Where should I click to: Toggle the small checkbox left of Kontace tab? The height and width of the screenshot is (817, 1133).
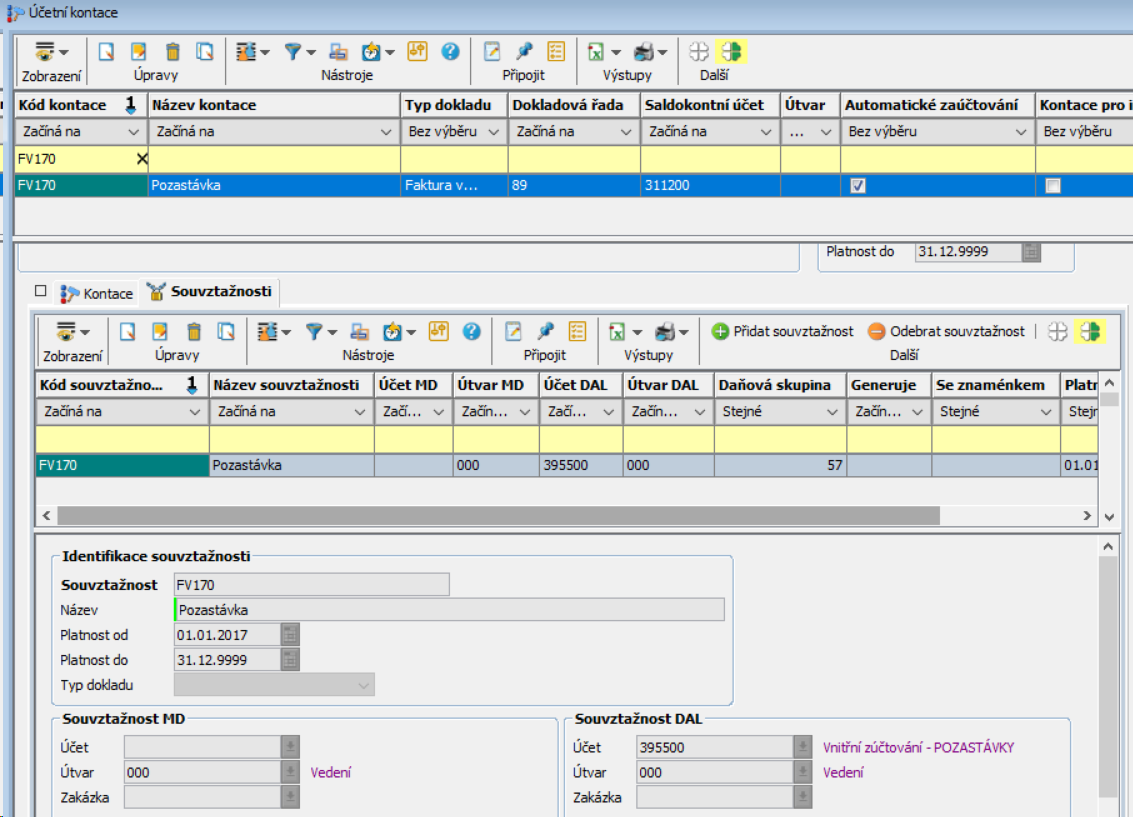(41, 292)
